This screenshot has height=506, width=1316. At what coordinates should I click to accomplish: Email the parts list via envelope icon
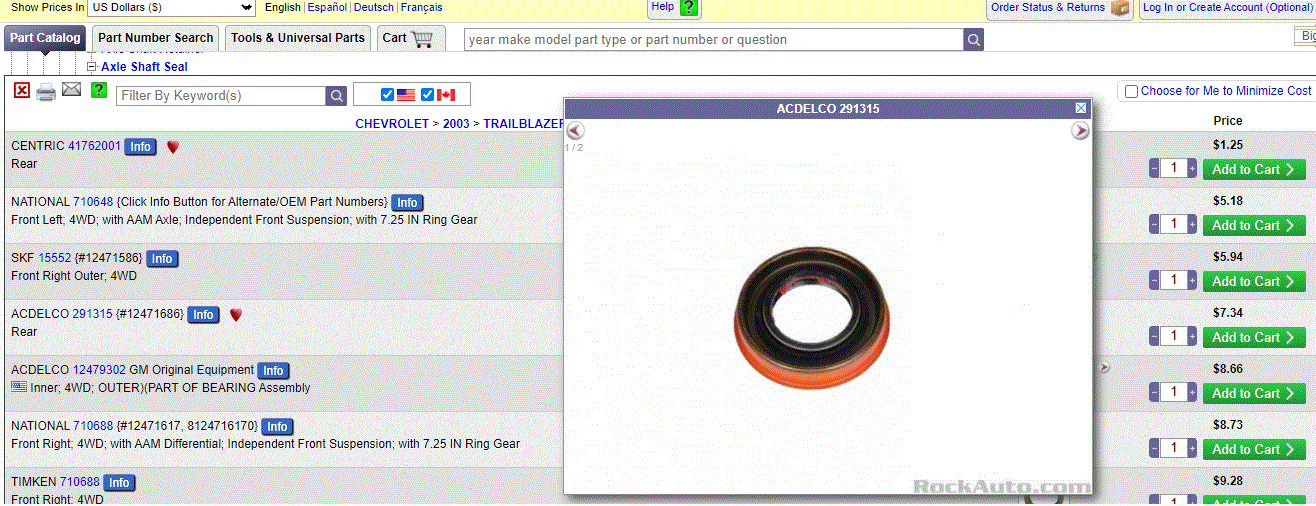71,90
